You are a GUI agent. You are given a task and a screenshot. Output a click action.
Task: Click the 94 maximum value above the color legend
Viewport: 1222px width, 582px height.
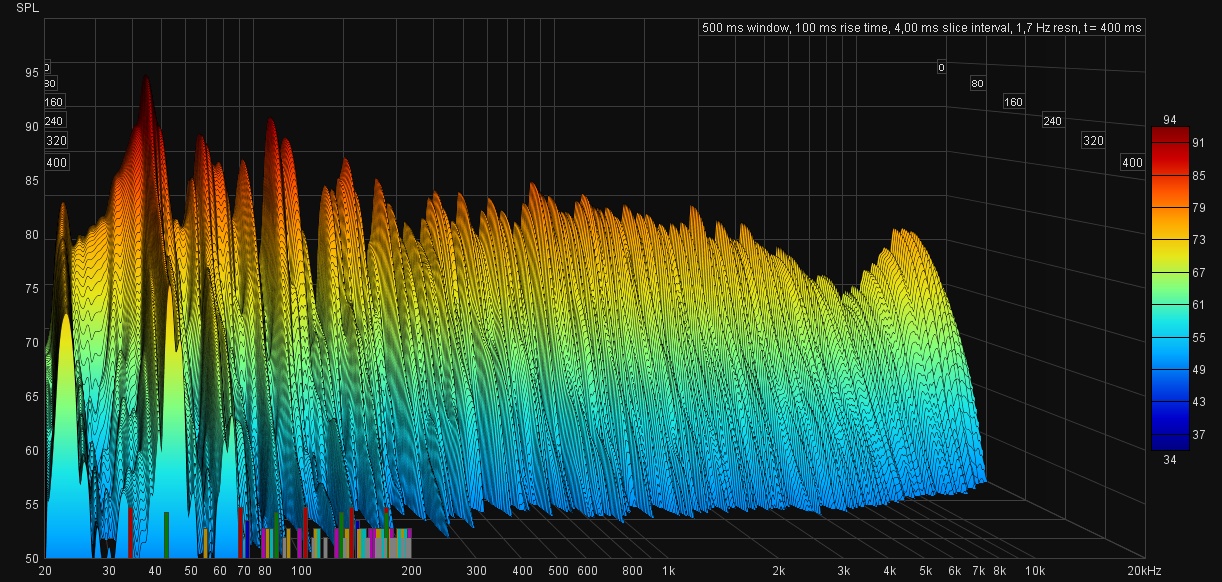pyautogui.click(x=1170, y=120)
